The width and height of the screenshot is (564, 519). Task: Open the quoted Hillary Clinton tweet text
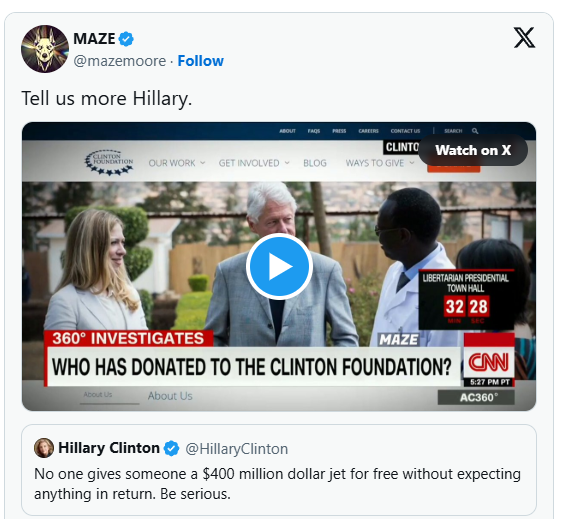click(x=277, y=484)
